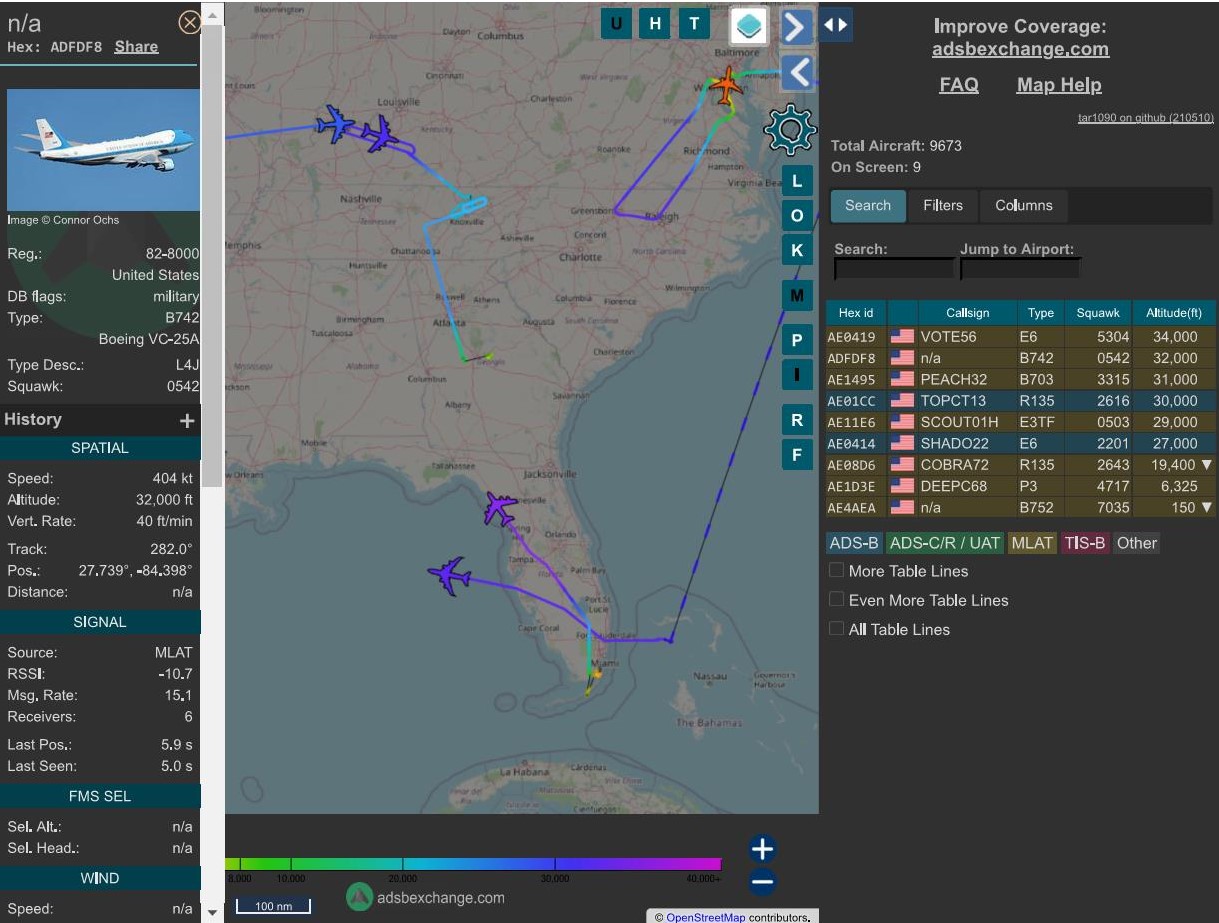Toggle the K map option button
Screen dimensions: 1219x923
click(797, 250)
